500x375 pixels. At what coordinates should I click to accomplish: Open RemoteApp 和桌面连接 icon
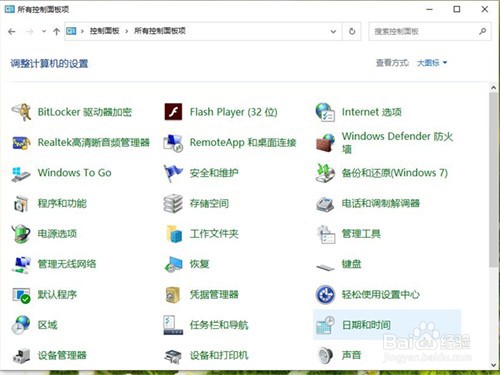pyautogui.click(x=173, y=143)
